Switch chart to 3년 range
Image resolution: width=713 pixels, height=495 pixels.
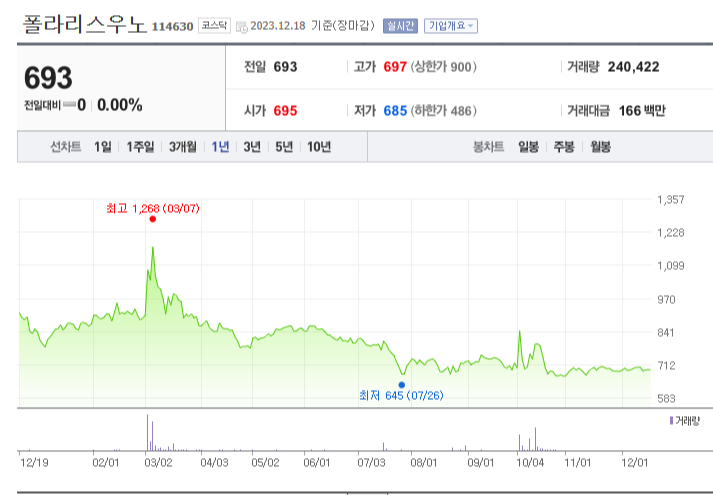[252, 147]
